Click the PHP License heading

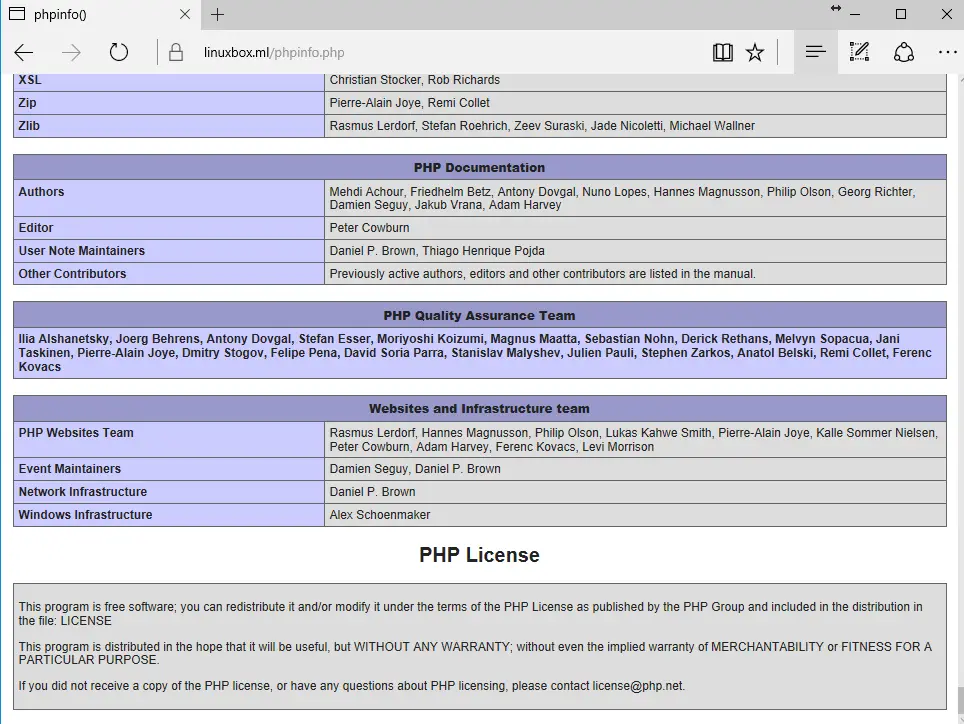click(x=480, y=555)
